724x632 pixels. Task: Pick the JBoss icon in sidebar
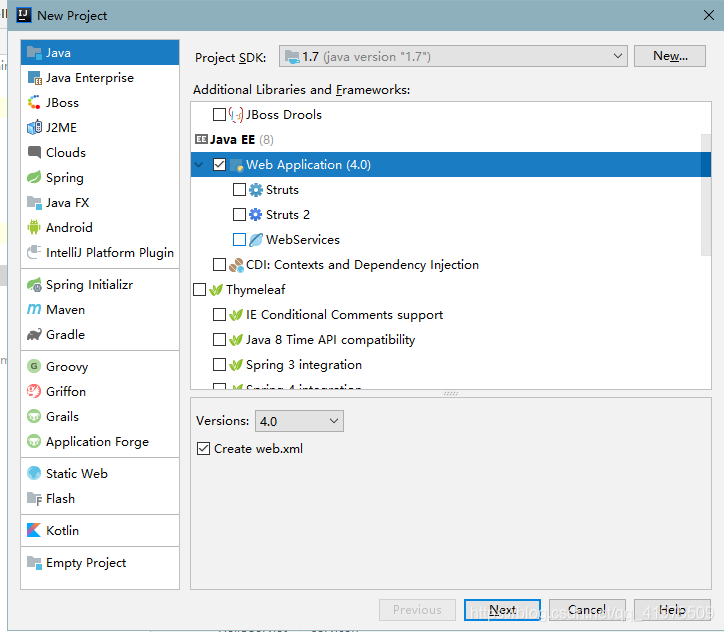34,102
